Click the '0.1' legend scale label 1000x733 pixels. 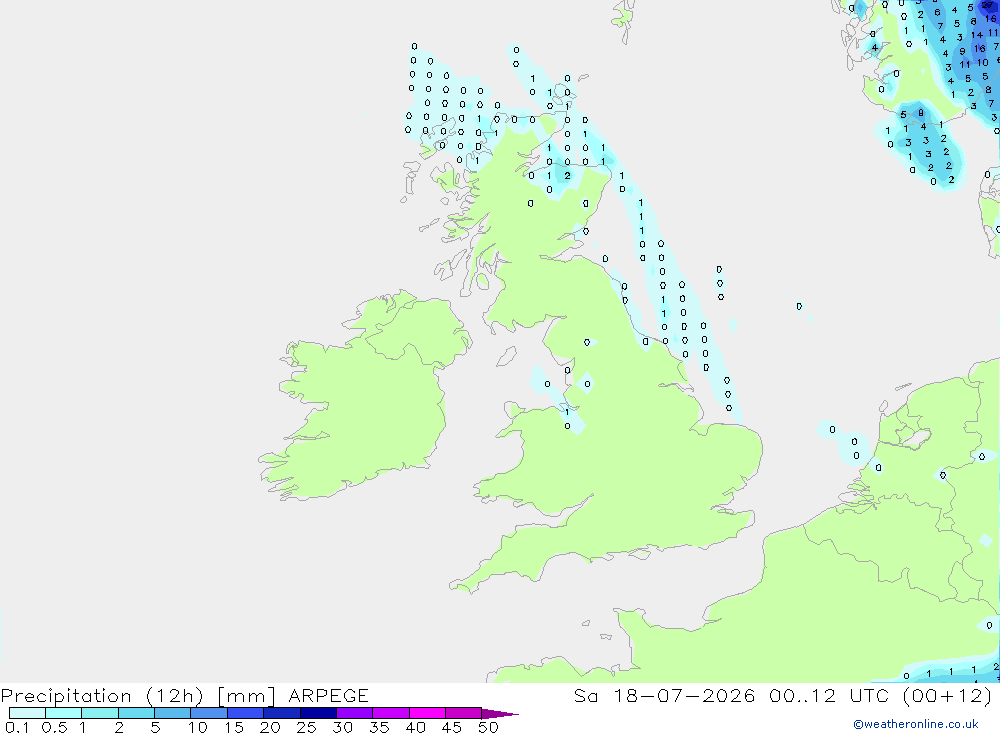point(17,727)
